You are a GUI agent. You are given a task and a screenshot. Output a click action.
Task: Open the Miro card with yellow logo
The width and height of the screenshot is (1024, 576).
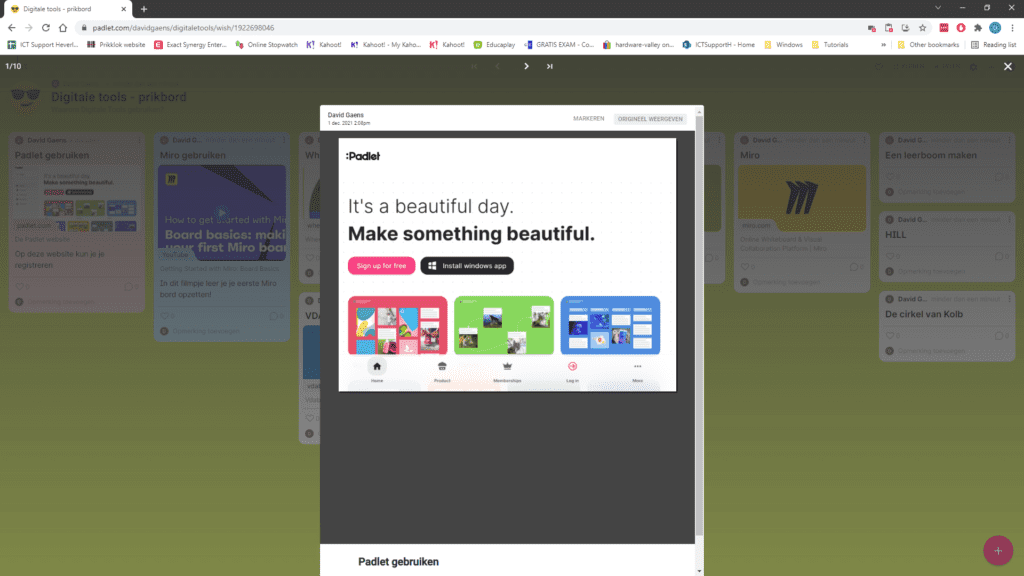[802, 198]
